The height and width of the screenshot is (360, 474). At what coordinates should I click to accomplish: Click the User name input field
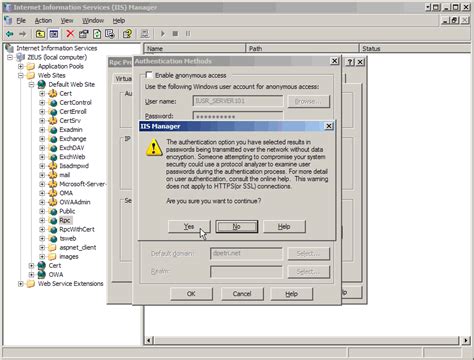[238, 101]
